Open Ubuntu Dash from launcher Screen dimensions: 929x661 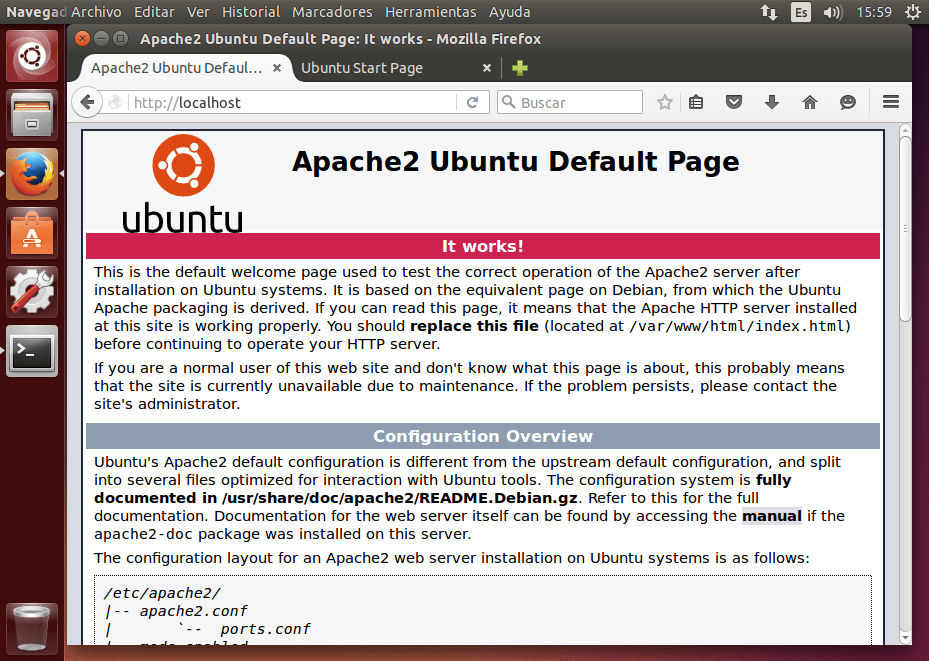click(x=32, y=56)
